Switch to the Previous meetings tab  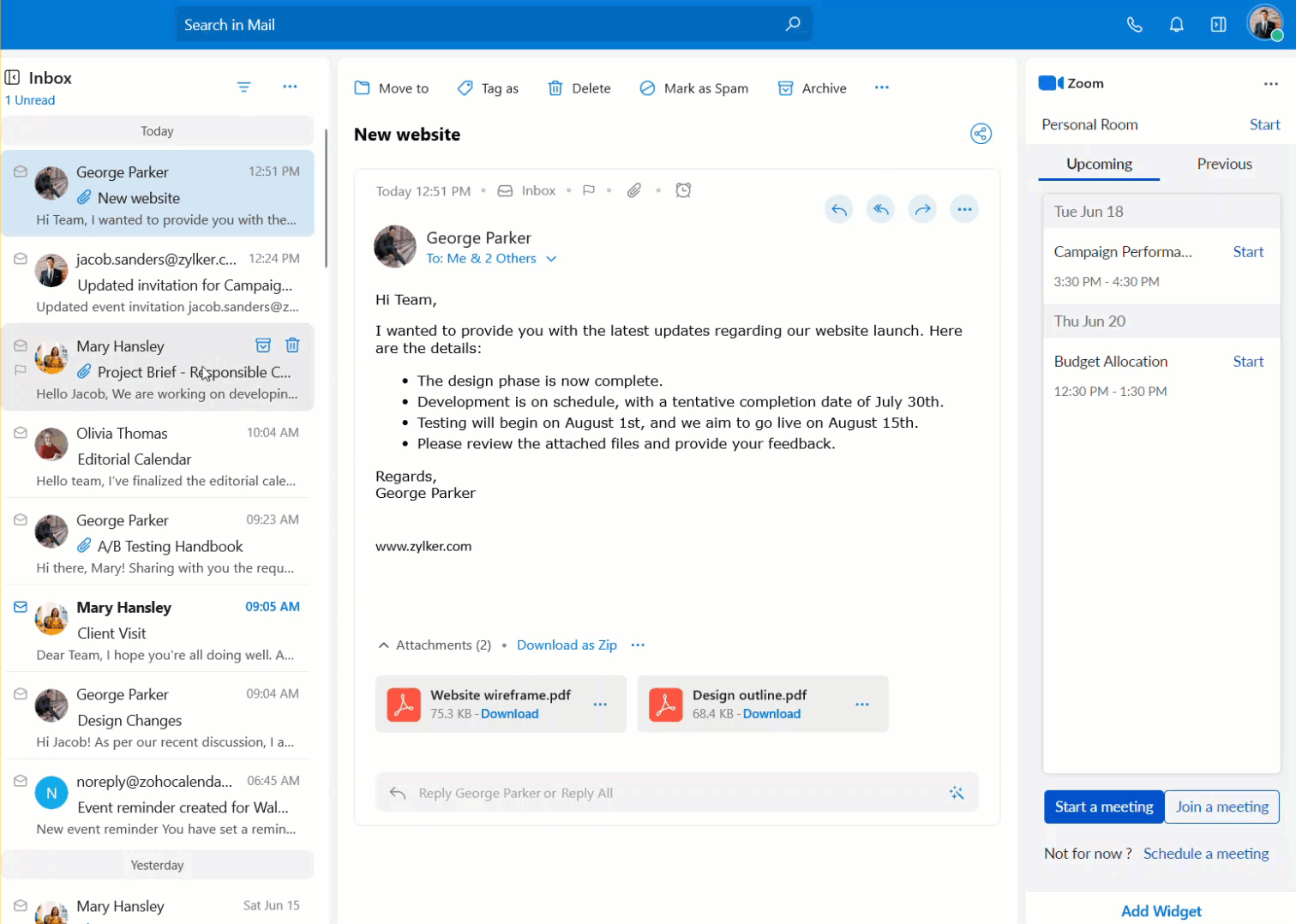(x=1224, y=164)
